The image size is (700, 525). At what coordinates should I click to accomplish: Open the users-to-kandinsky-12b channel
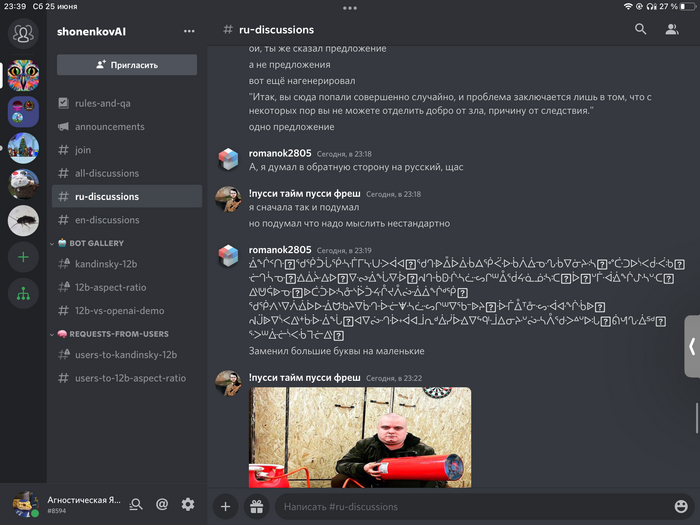point(127,354)
